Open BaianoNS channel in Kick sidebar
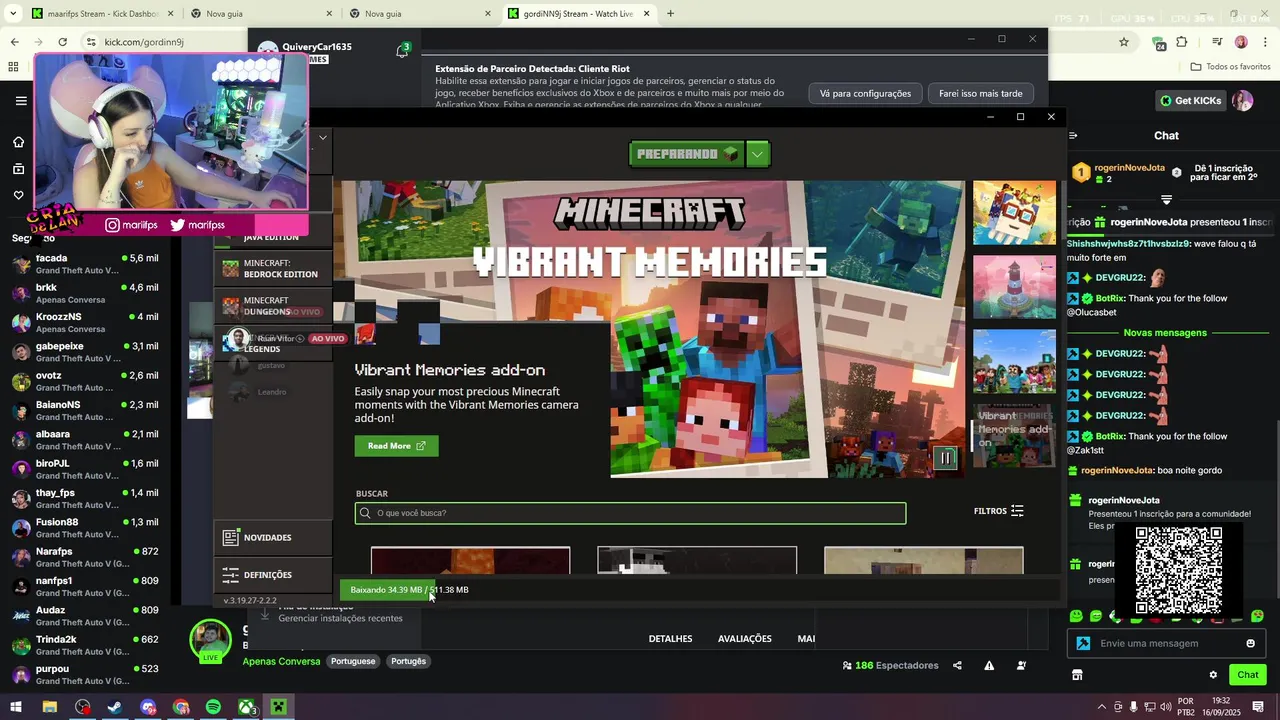This screenshot has width=1280, height=720. [x=85, y=411]
